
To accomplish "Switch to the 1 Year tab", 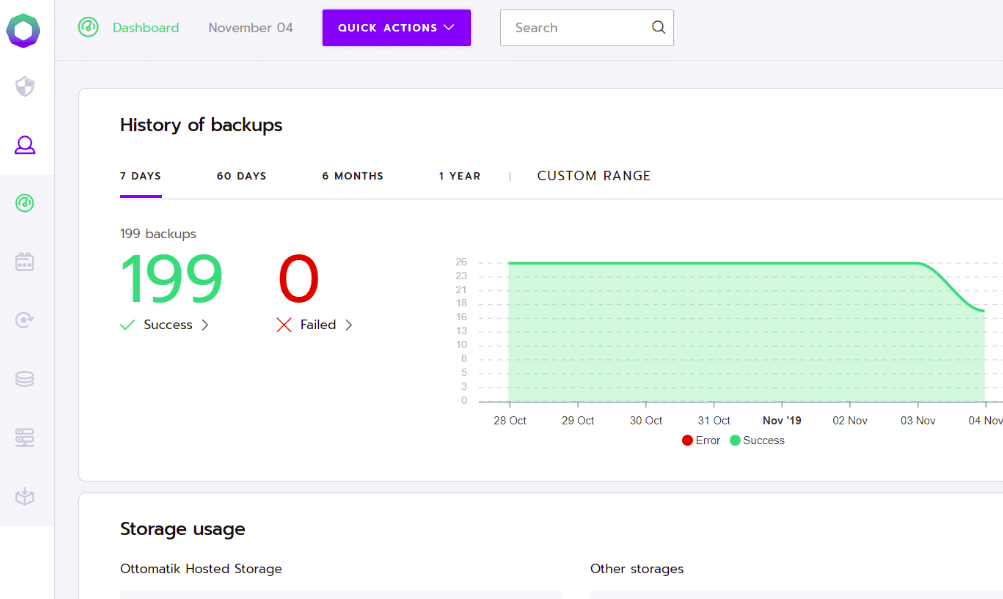I will pyautogui.click(x=459, y=176).
